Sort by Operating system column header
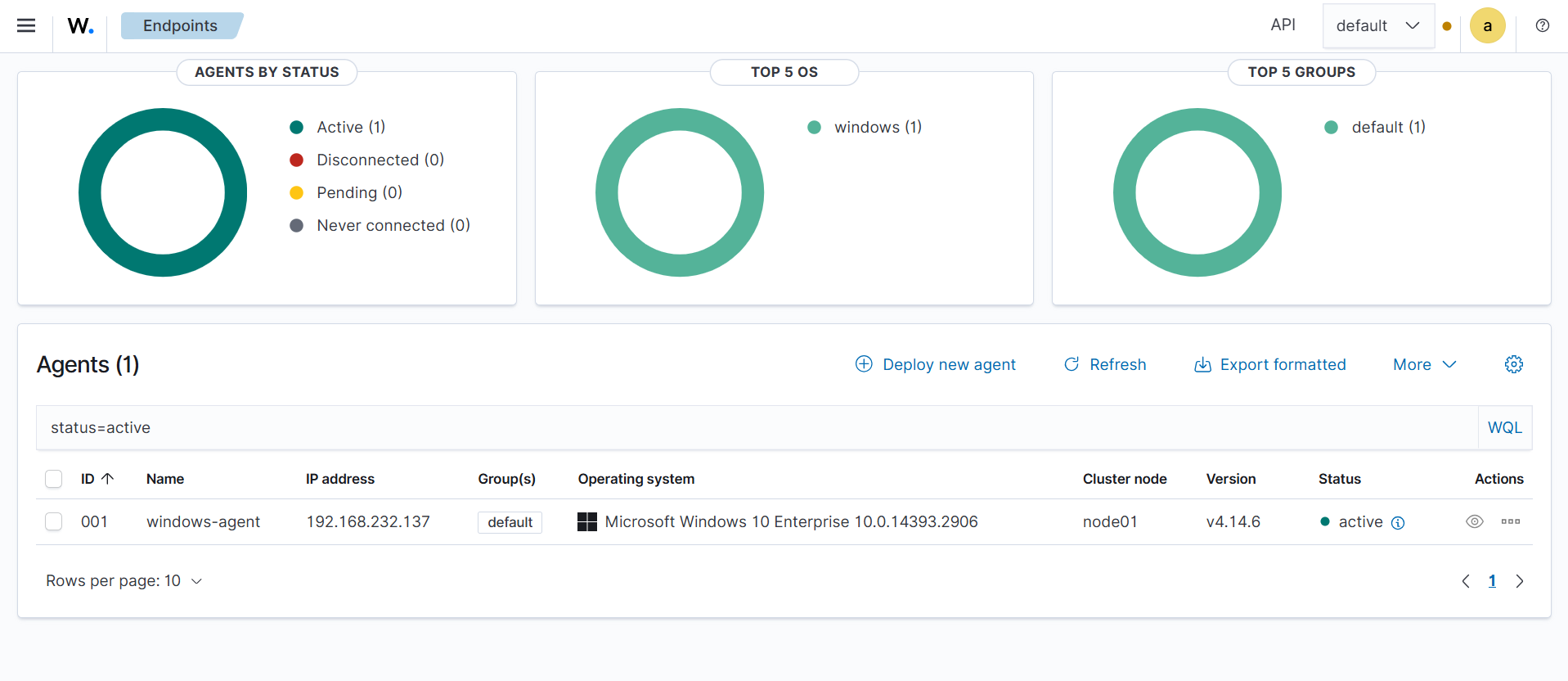Image resolution: width=1568 pixels, height=681 pixels. [x=636, y=479]
